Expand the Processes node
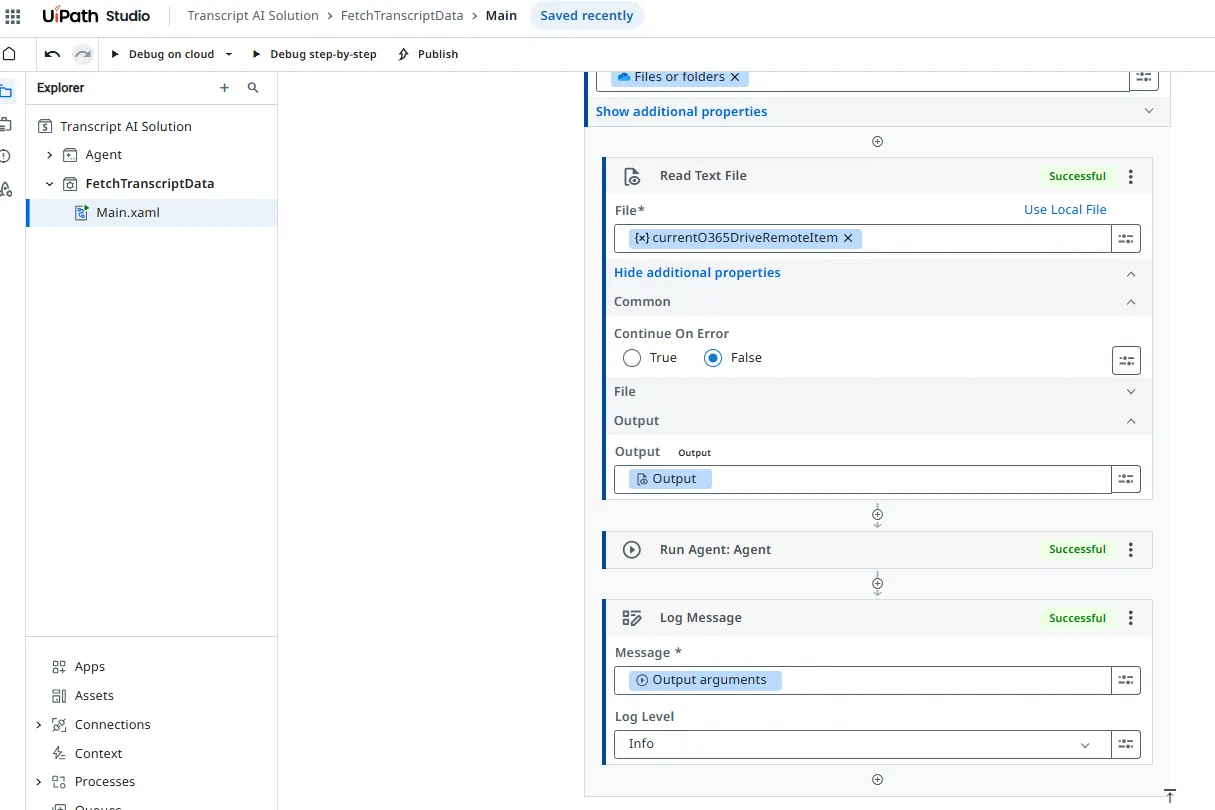1215x810 pixels. 39,782
